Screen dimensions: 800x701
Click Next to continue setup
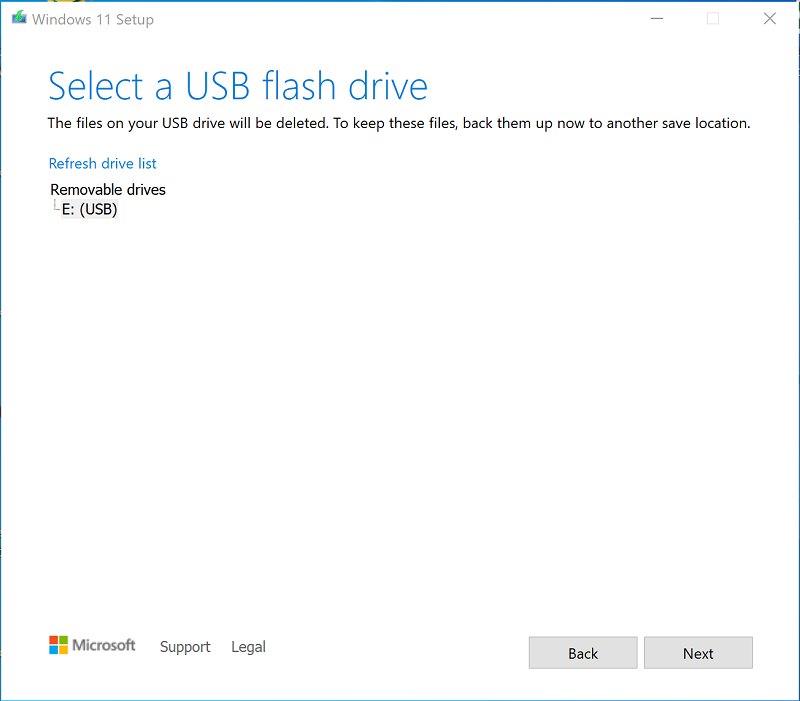[698, 652]
